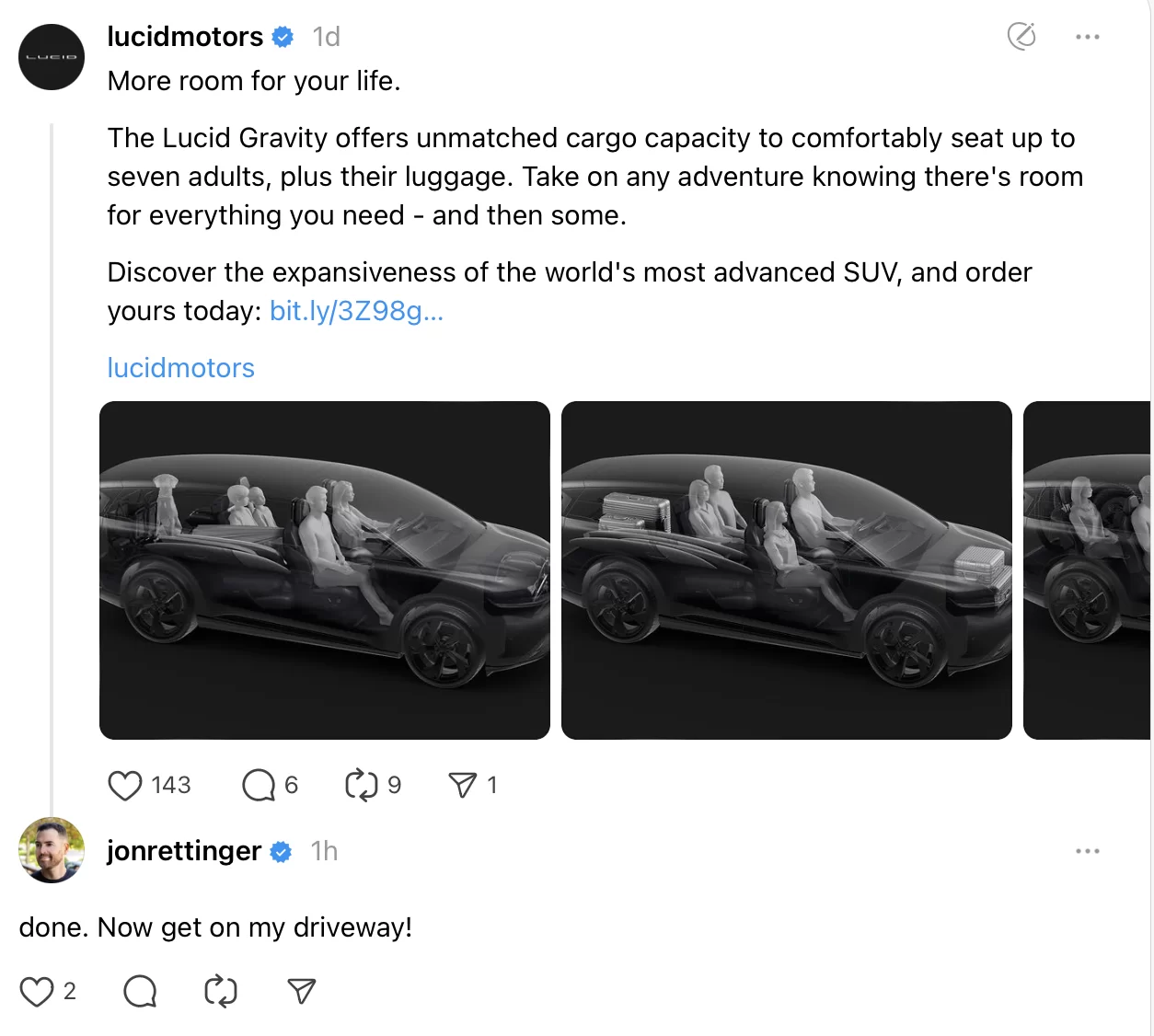Screen dimensions: 1154x1036
Task: Share jonrettinger's reply via send icon
Action: (302, 991)
